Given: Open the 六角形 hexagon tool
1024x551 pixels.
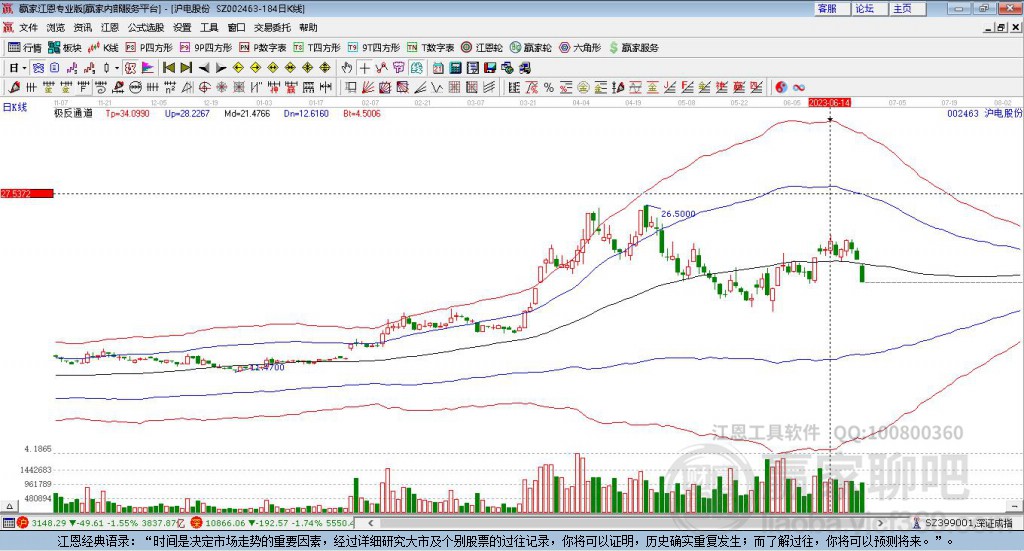Looking at the screenshot, I should 580,48.
